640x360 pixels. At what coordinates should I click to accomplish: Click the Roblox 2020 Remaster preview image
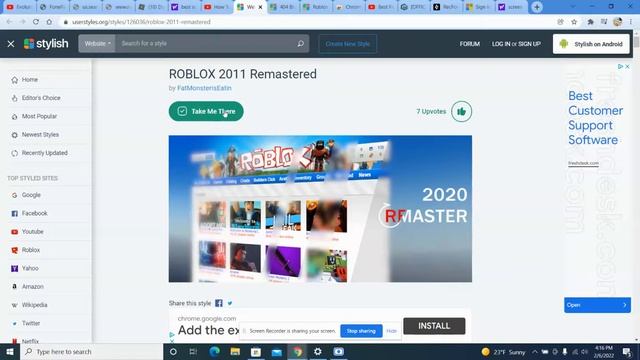click(x=320, y=209)
